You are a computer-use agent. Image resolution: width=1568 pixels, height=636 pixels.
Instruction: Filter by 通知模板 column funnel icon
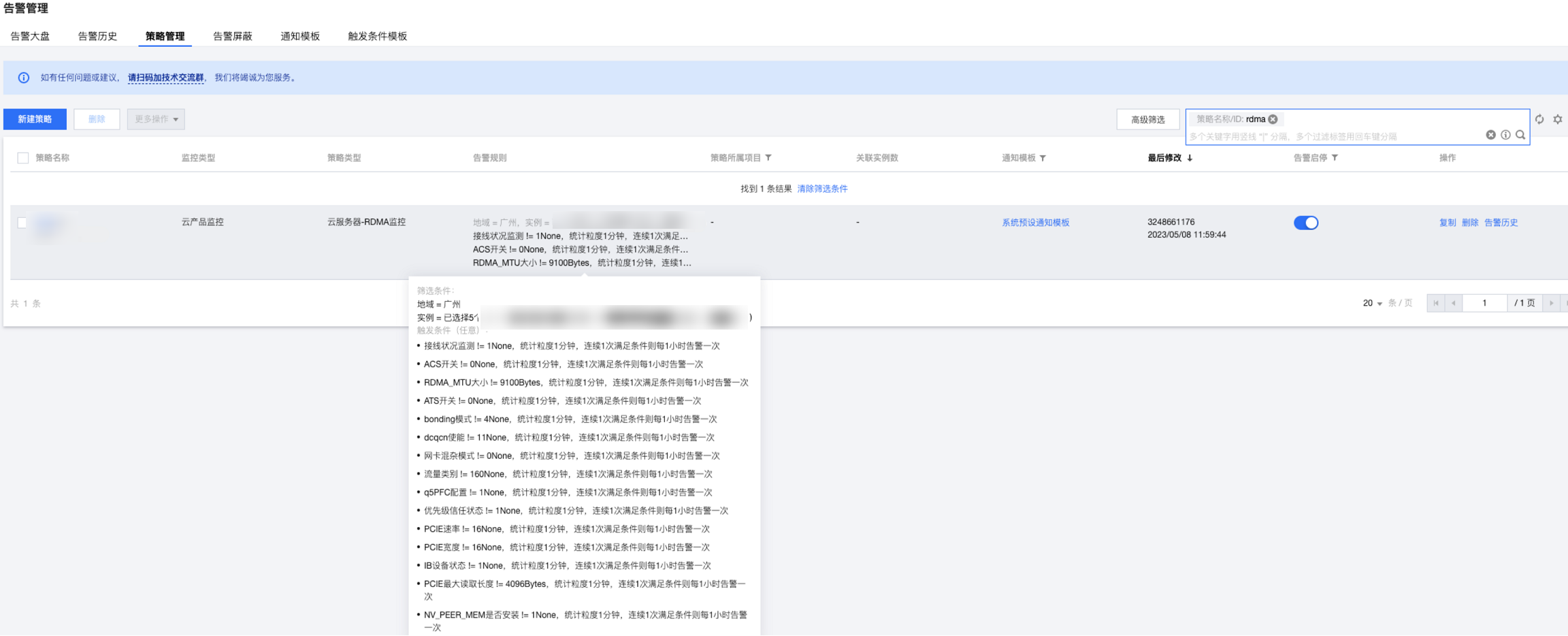(1043, 158)
